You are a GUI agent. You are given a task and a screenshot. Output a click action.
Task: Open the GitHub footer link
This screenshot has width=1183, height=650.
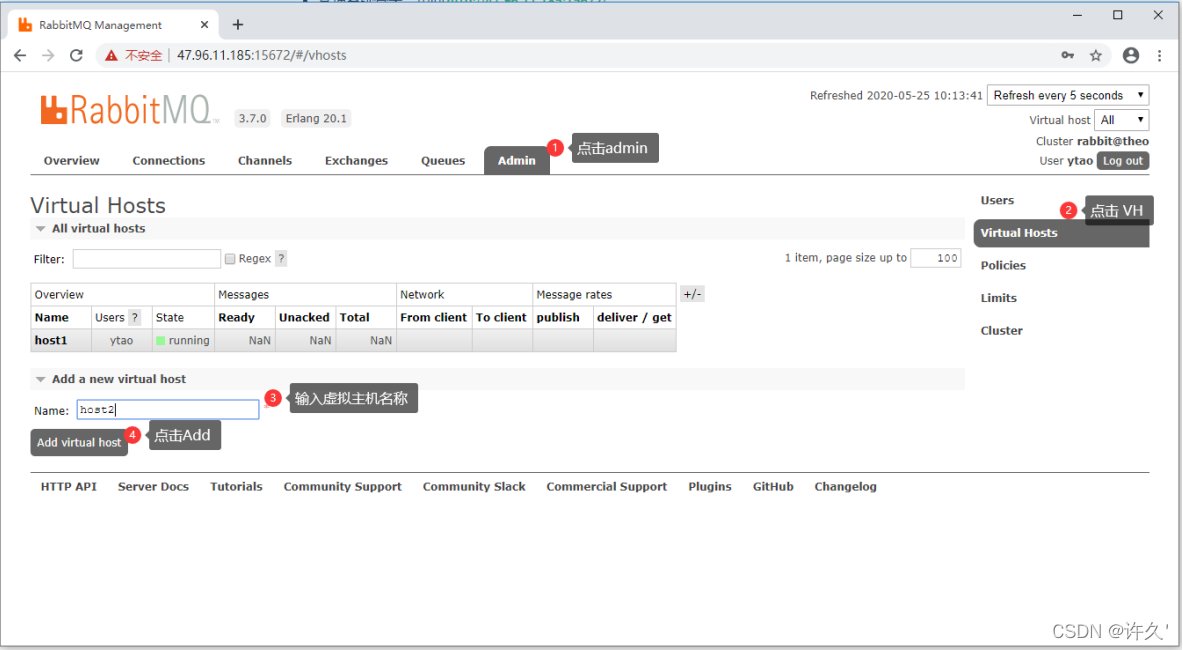tap(773, 487)
